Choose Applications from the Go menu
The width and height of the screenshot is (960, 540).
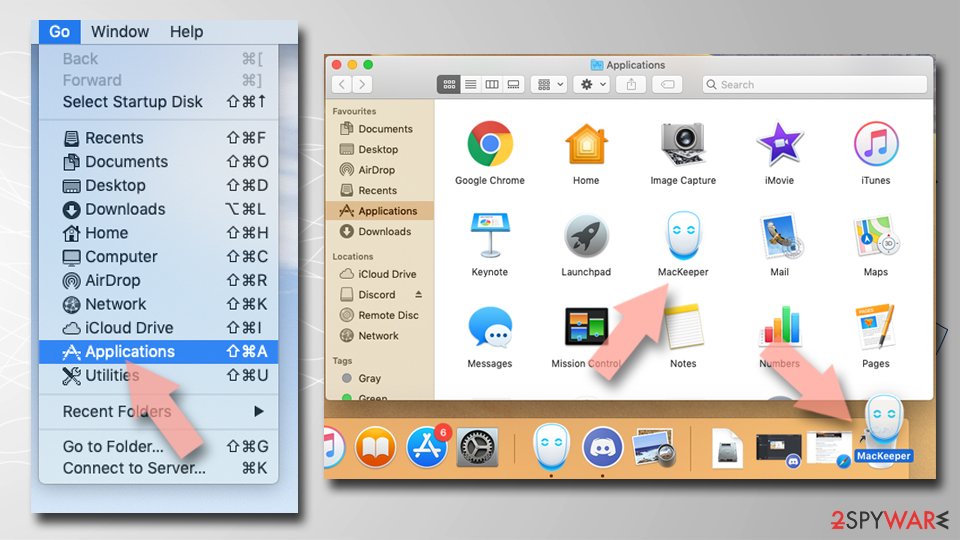click(x=158, y=351)
